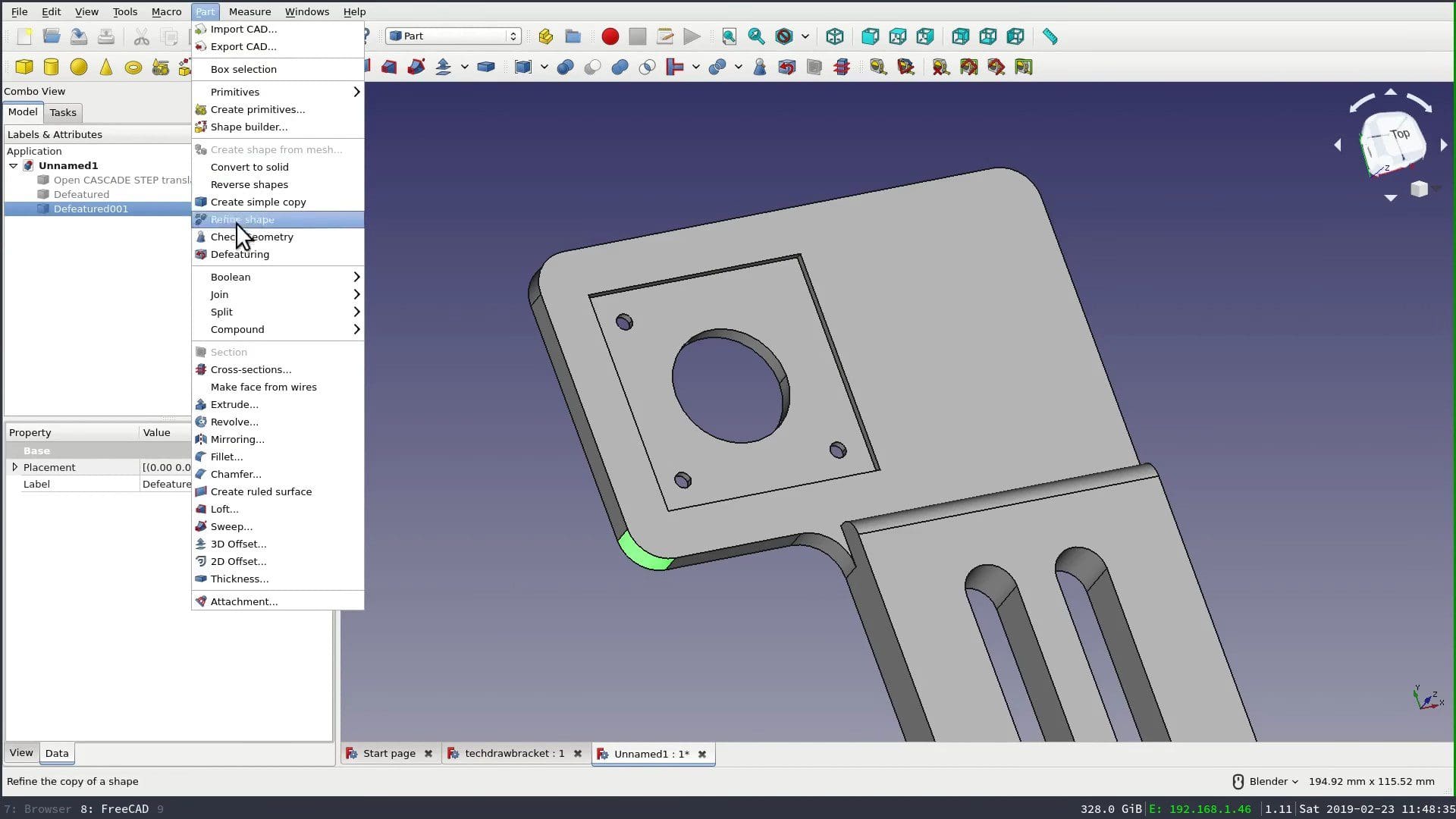Open the Macro menu
This screenshot has width=1456, height=819.
166,11
